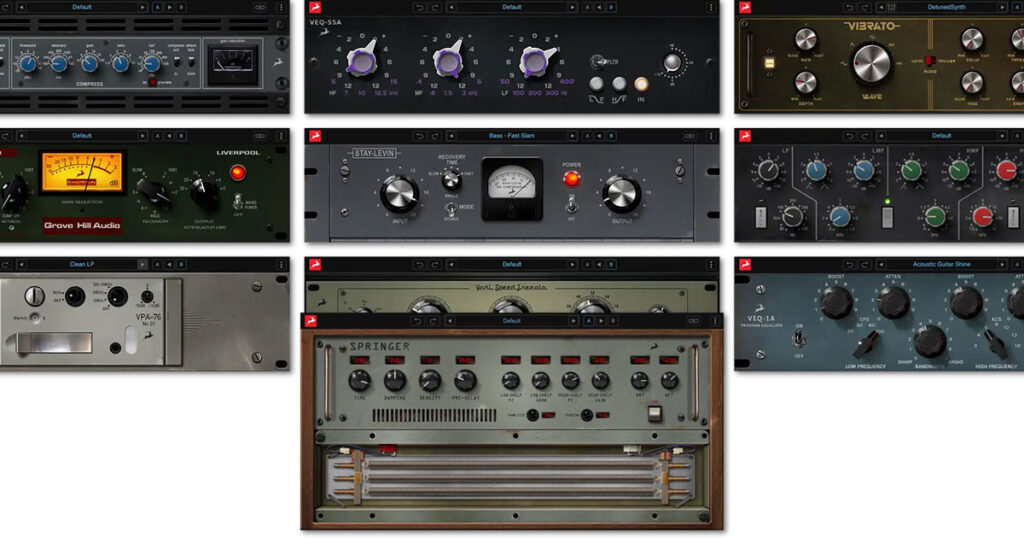Open the three-dot menu in Vari Speed Tremolo
This screenshot has width=1024, height=538.
(711, 264)
